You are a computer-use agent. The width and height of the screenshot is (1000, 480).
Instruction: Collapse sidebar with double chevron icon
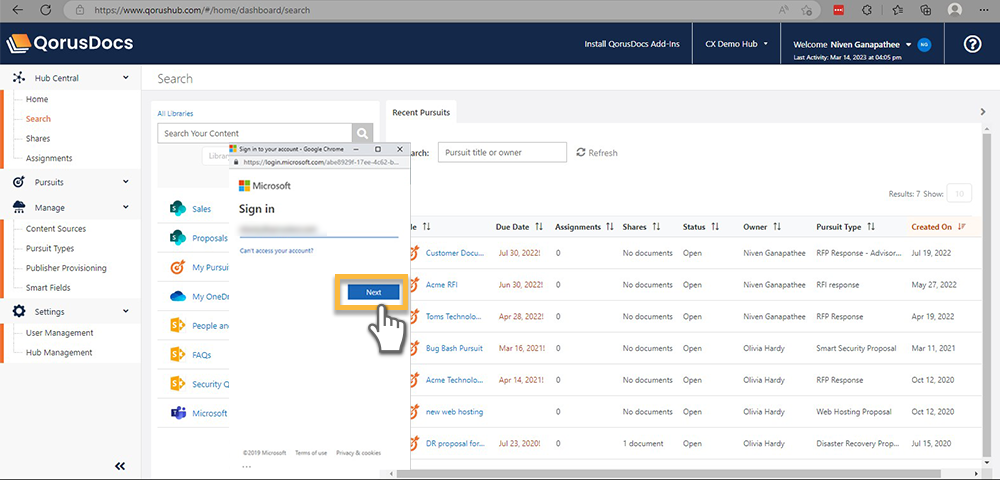(x=120, y=466)
